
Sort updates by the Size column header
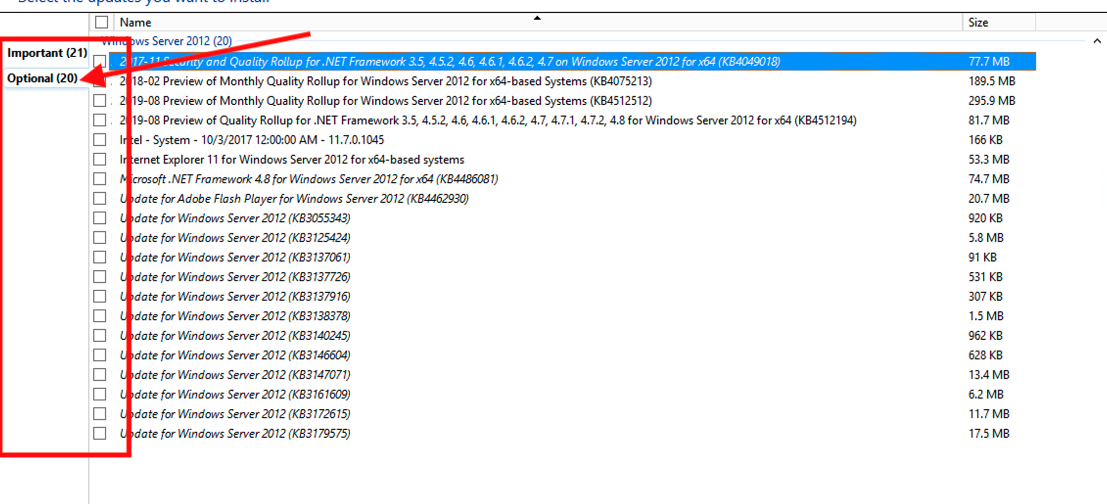tap(979, 23)
